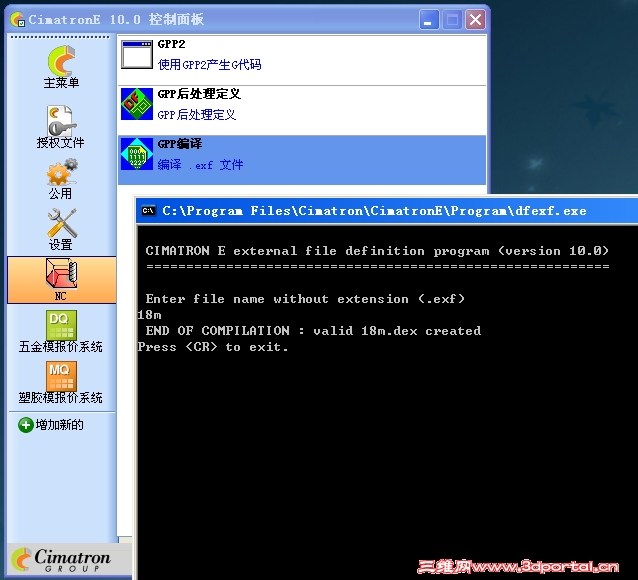The image size is (638, 580).
Task: Launch 塑胶模报价系统 MQ icon
Action: (x=61, y=376)
